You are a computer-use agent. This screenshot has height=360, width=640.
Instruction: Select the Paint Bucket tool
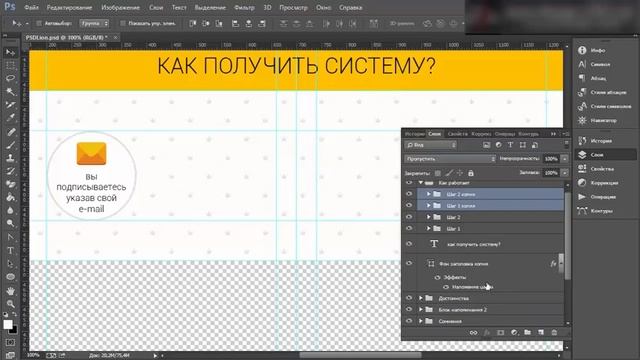[10, 197]
